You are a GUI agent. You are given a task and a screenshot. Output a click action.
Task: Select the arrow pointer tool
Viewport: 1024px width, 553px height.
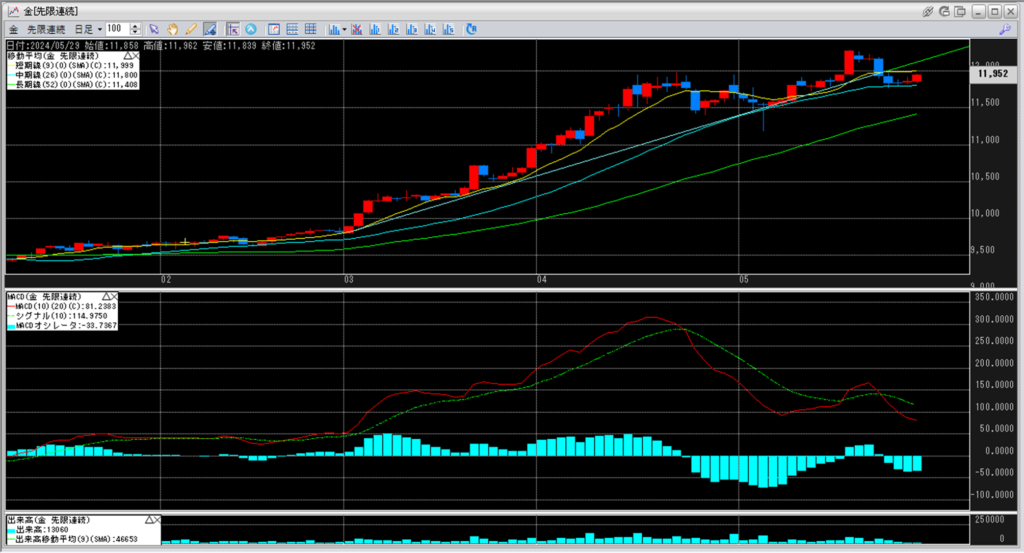pyautogui.click(x=153, y=29)
